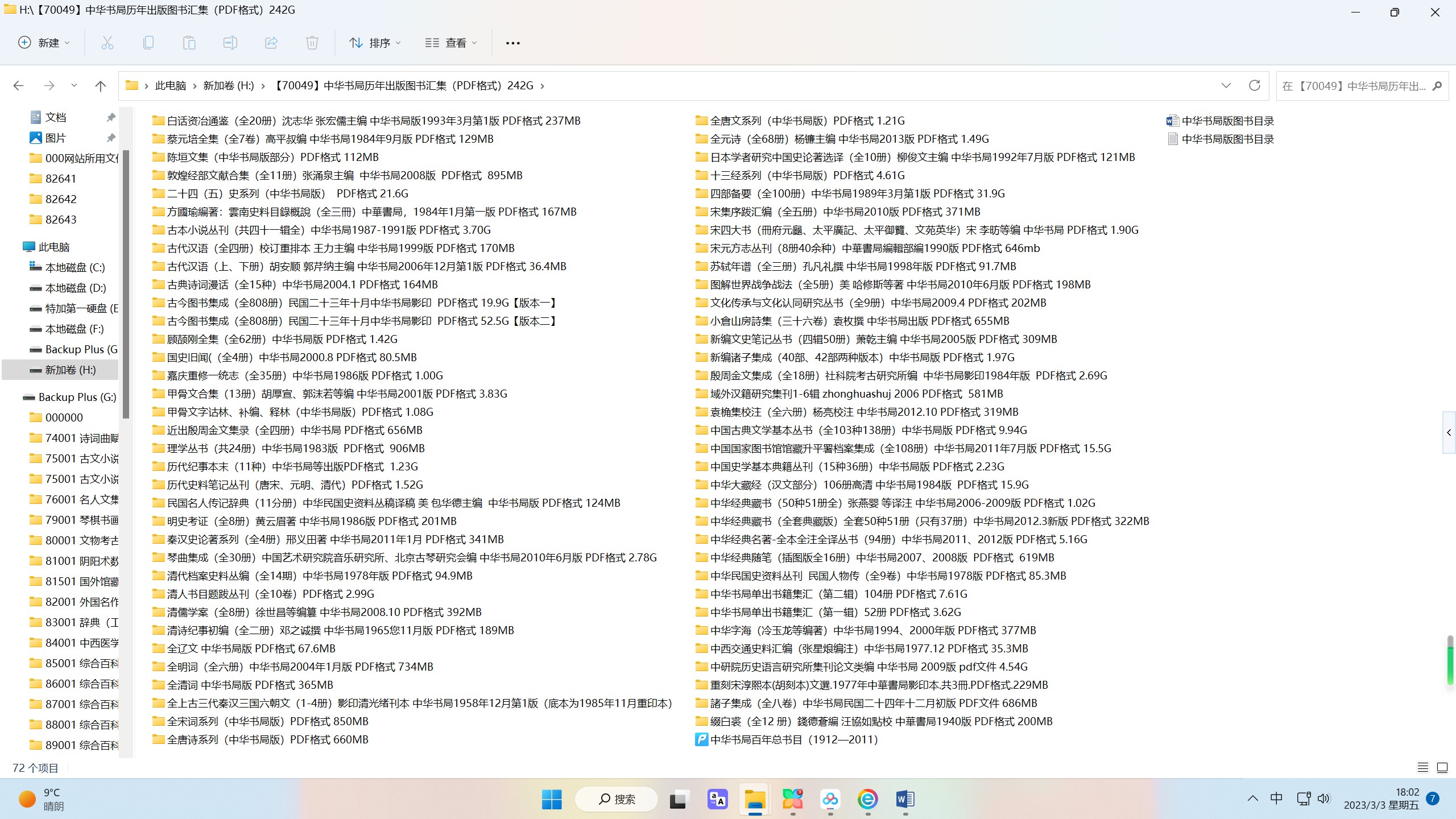
Task: Select 本地磁盘 (D:) in sidebar
Action: pos(67,288)
